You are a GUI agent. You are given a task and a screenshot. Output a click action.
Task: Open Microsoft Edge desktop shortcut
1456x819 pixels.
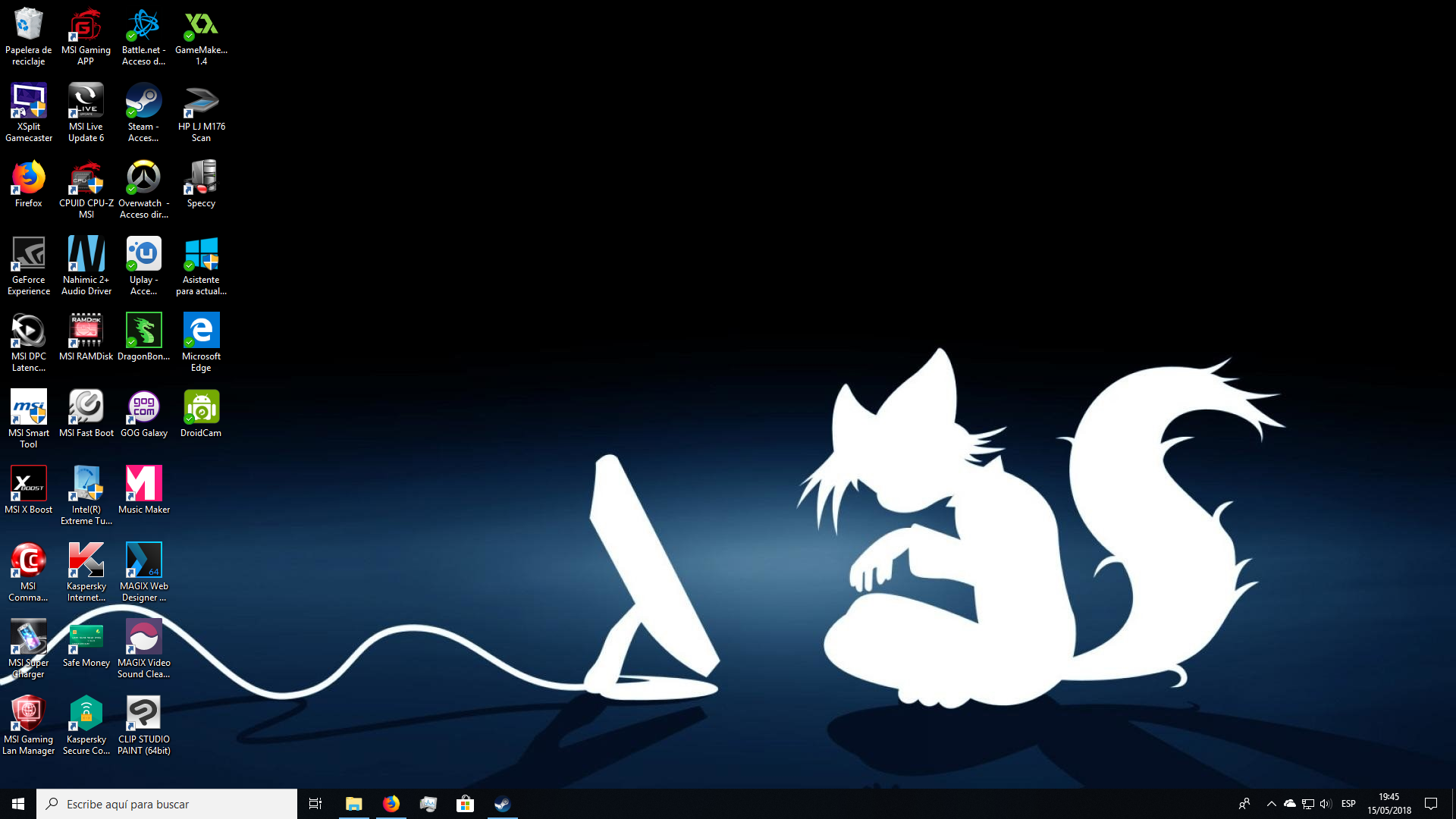pyautogui.click(x=201, y=343)
